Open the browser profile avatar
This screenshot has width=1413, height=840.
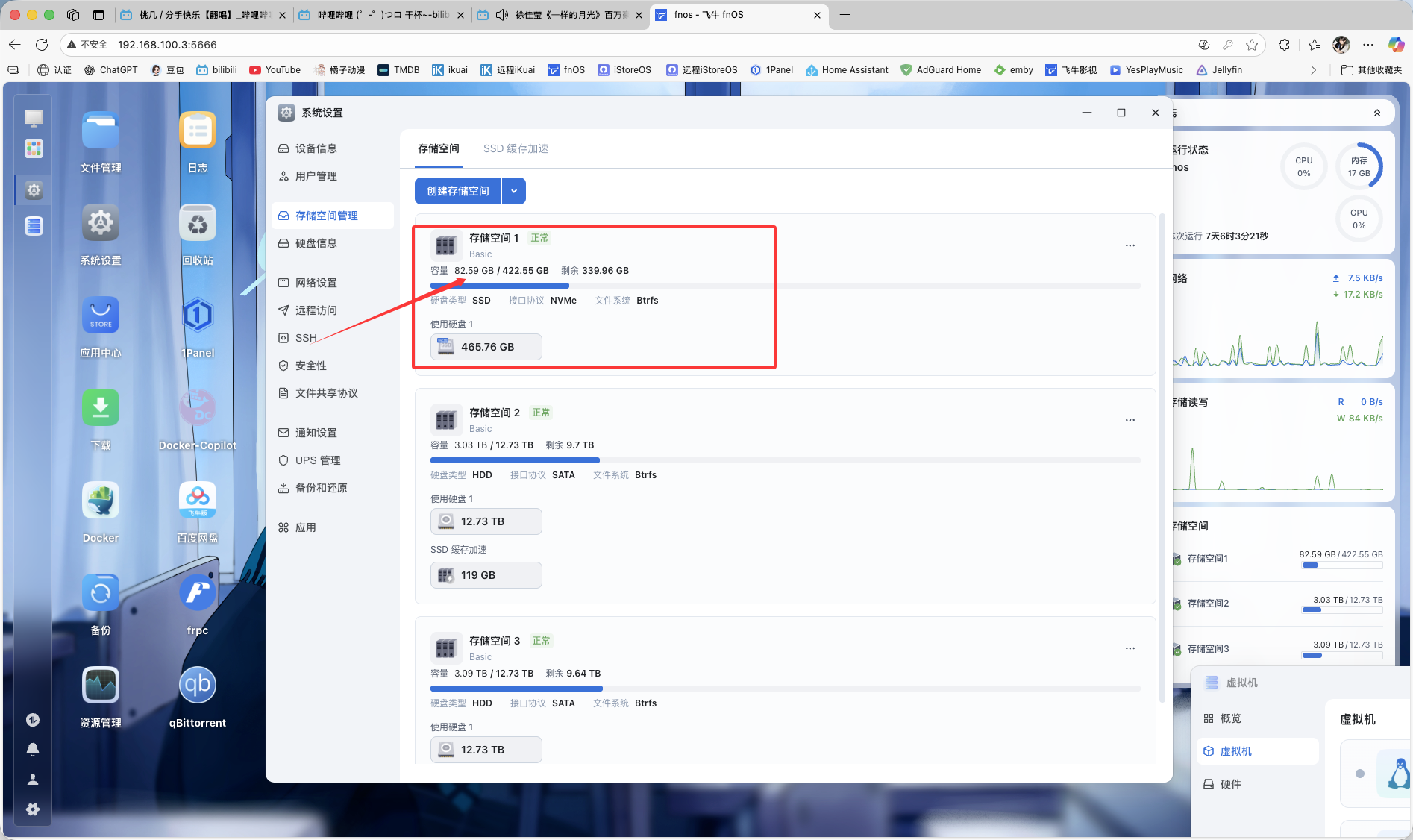pyautogui.click(x=1341, y=45)
